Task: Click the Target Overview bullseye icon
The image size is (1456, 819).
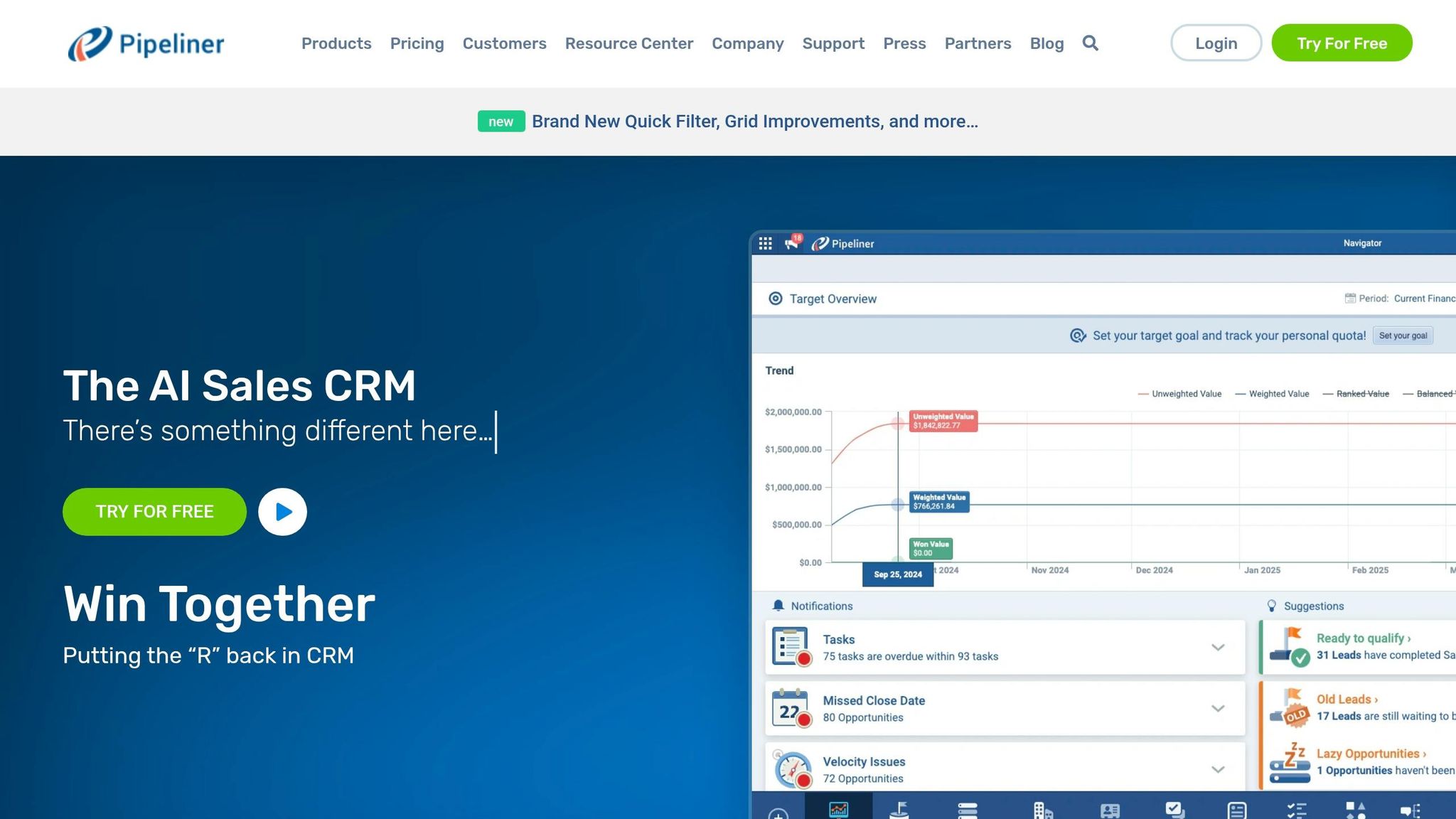Action: (x=776, y=299)
